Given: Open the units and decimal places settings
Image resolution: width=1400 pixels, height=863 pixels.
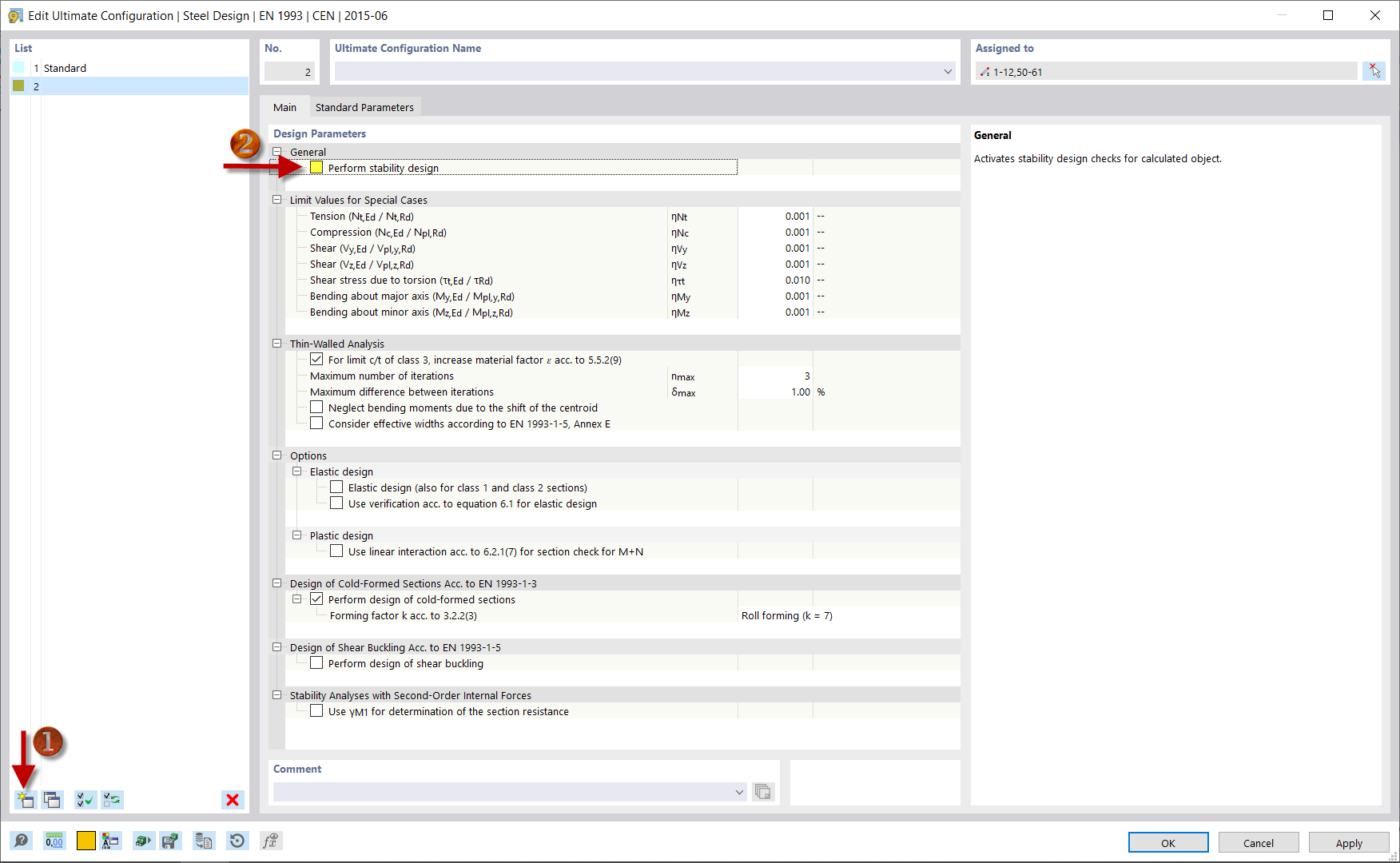Looking at the screenshot, I should (54, 841).
